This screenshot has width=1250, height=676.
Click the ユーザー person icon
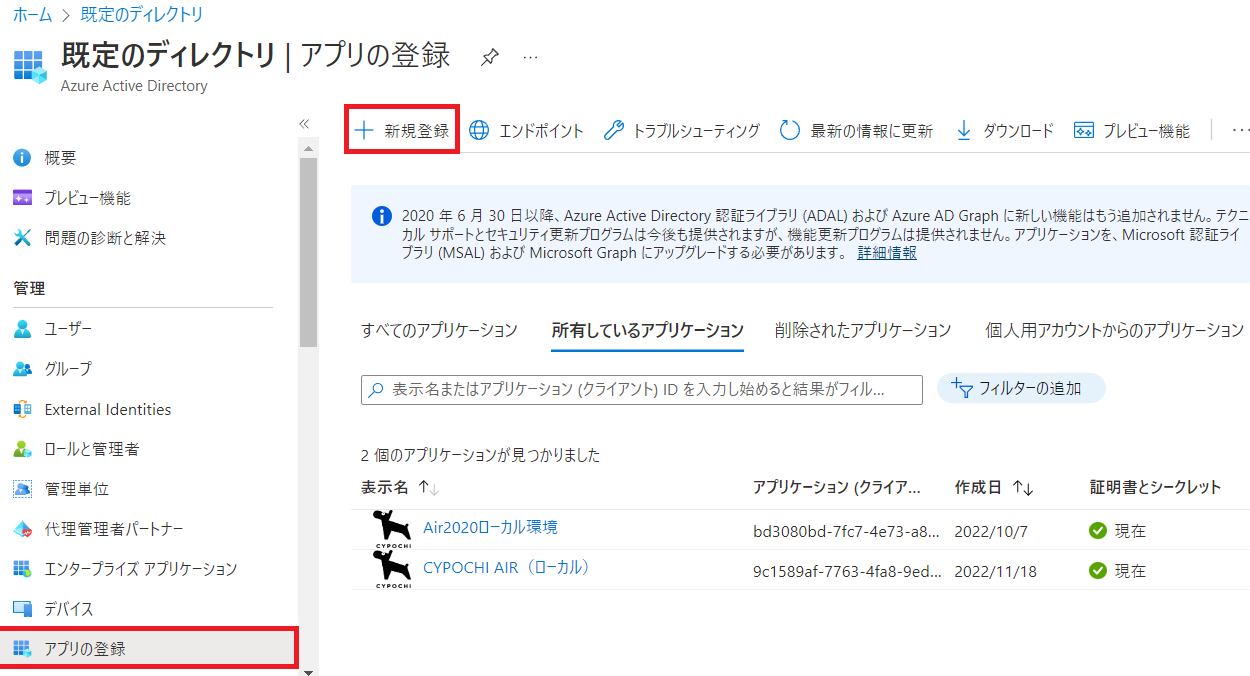pos(22,329)
